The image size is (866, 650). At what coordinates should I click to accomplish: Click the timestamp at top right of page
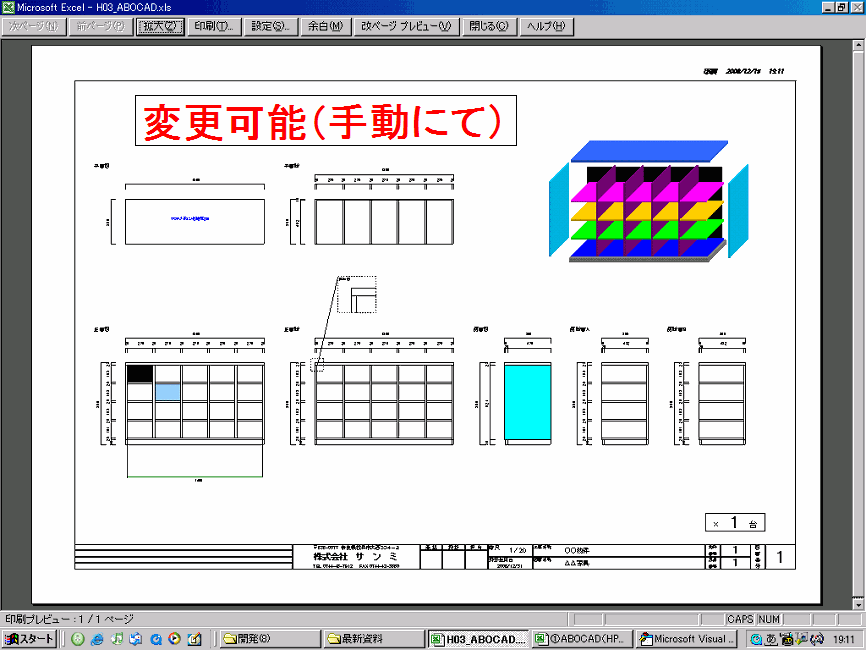(743, 71)
